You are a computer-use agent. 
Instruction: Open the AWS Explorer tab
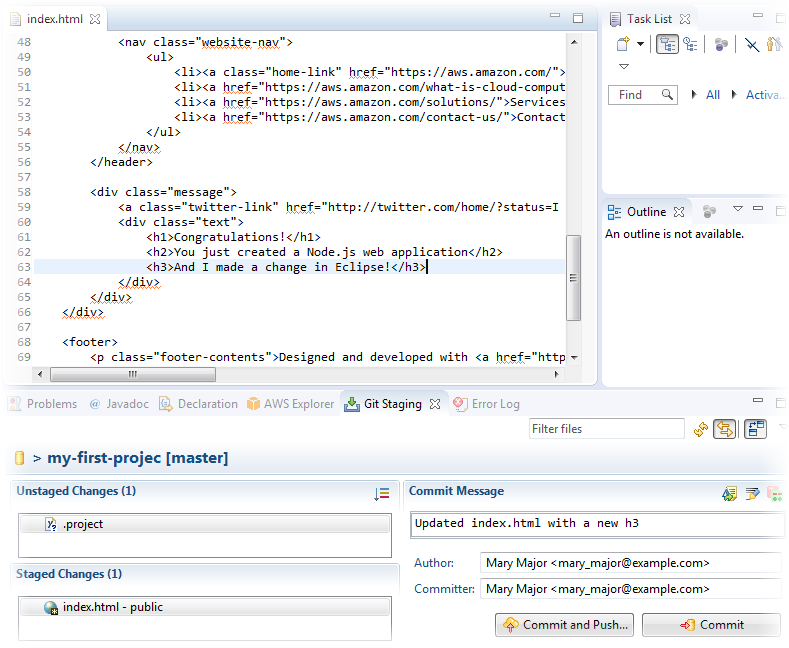291,404
